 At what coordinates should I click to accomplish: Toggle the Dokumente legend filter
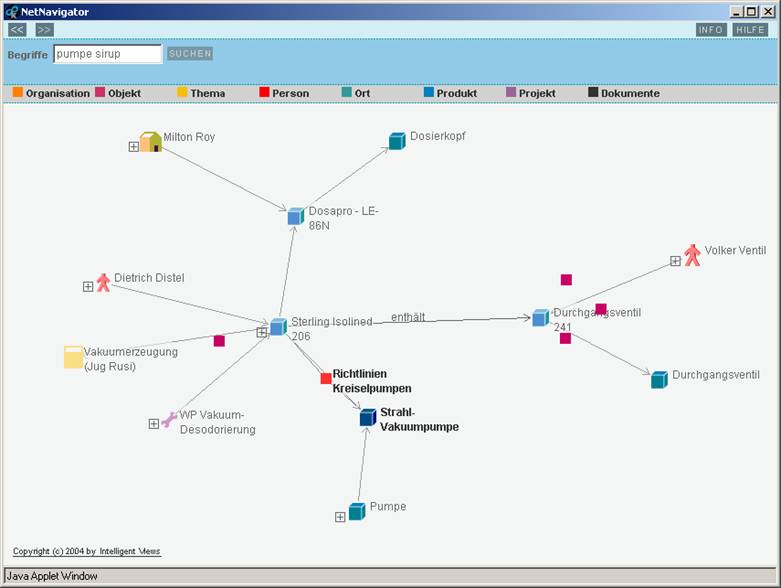click(624, 93)
